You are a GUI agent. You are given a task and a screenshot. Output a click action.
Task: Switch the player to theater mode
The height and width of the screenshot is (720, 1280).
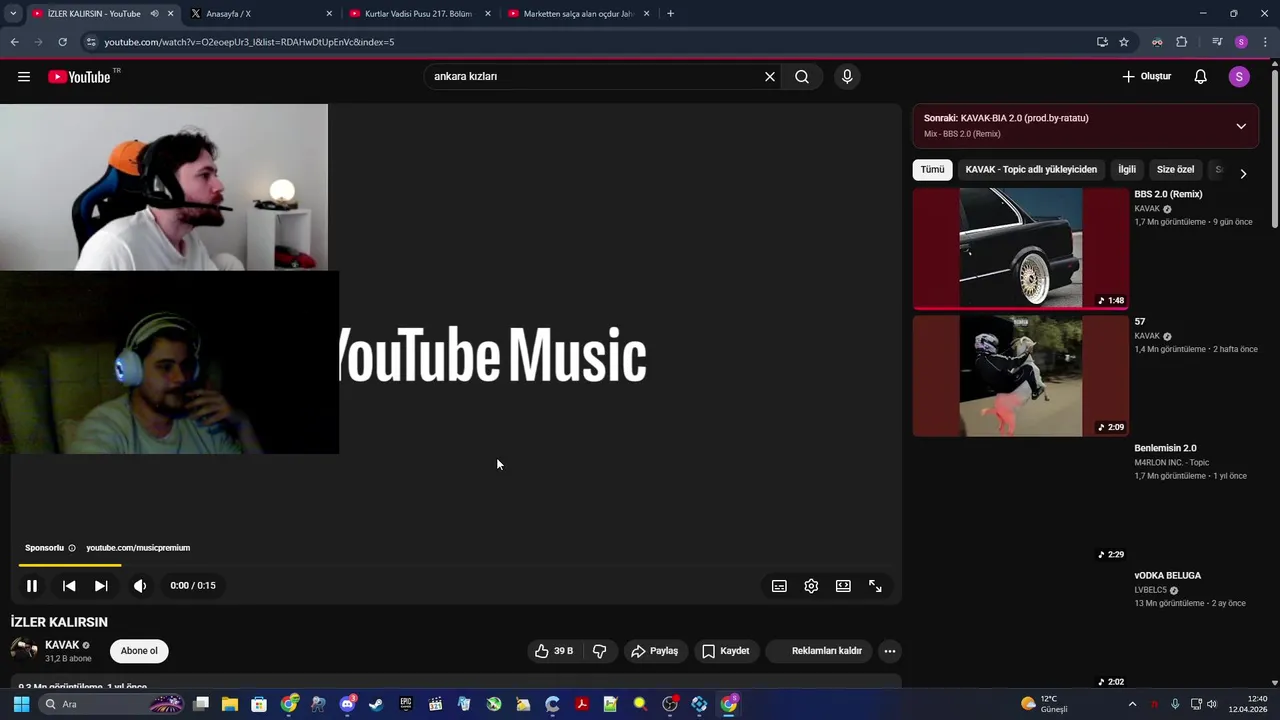click(x=843, y=586)
